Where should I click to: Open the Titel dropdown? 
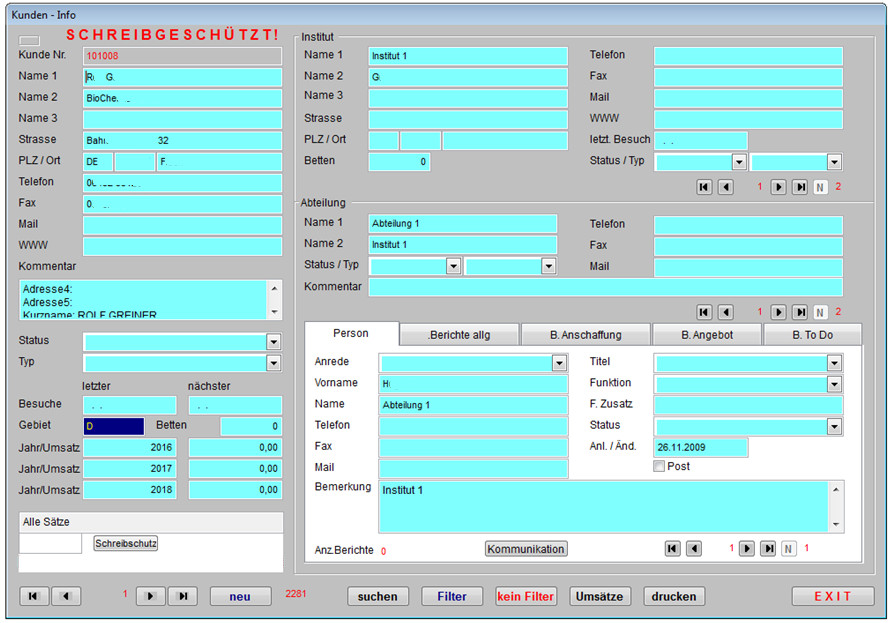coord(834,363)
